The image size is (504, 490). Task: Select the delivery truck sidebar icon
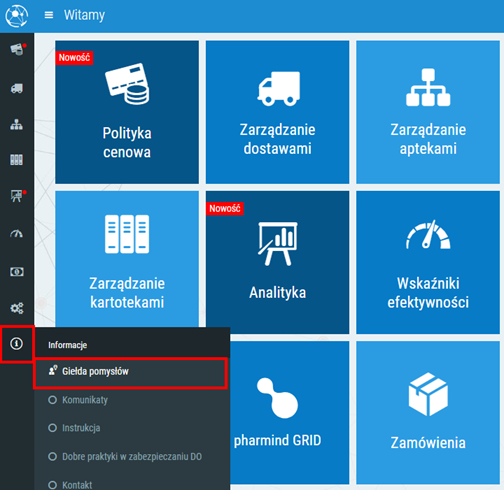tap(17, 88)
